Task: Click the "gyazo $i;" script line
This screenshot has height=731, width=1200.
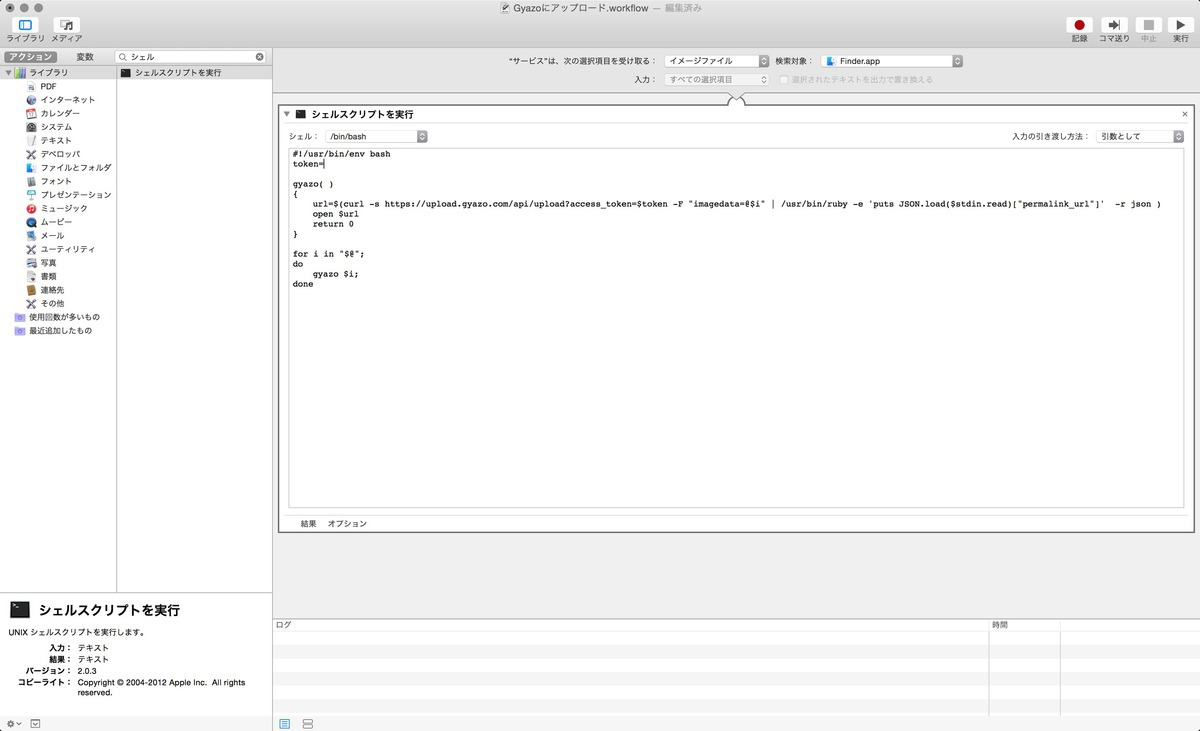Action: point(335,274)
